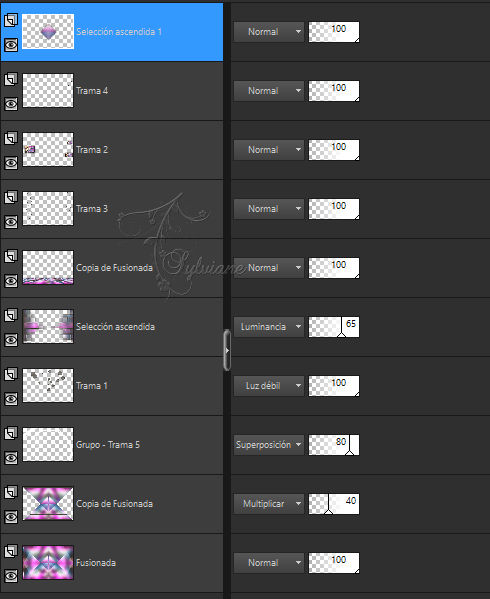Open Luminancia blend mode dropdown
Viewport: 490px width, 599px height.
(x=268, y=327)
